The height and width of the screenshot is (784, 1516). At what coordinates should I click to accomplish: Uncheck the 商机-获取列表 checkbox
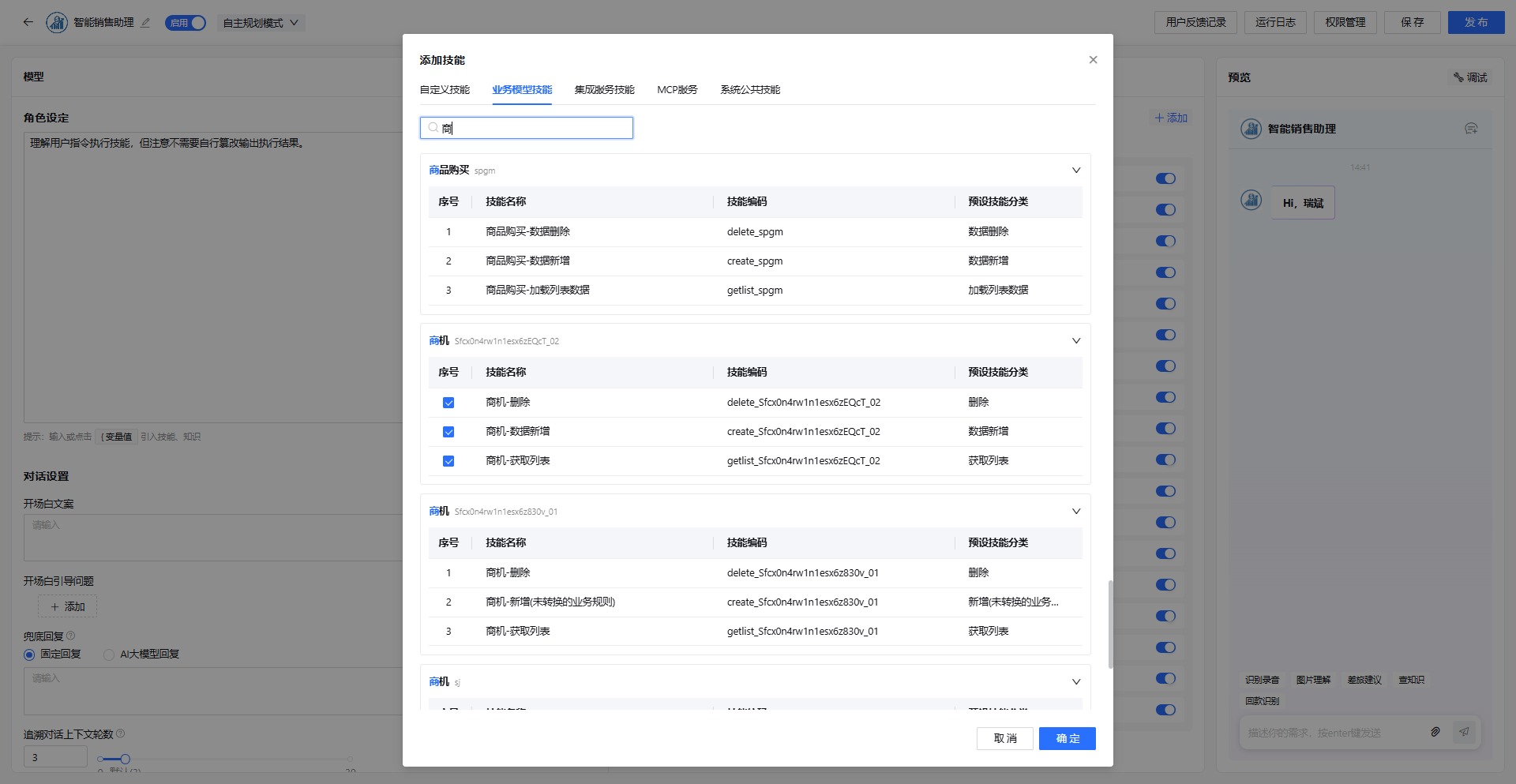448,461
